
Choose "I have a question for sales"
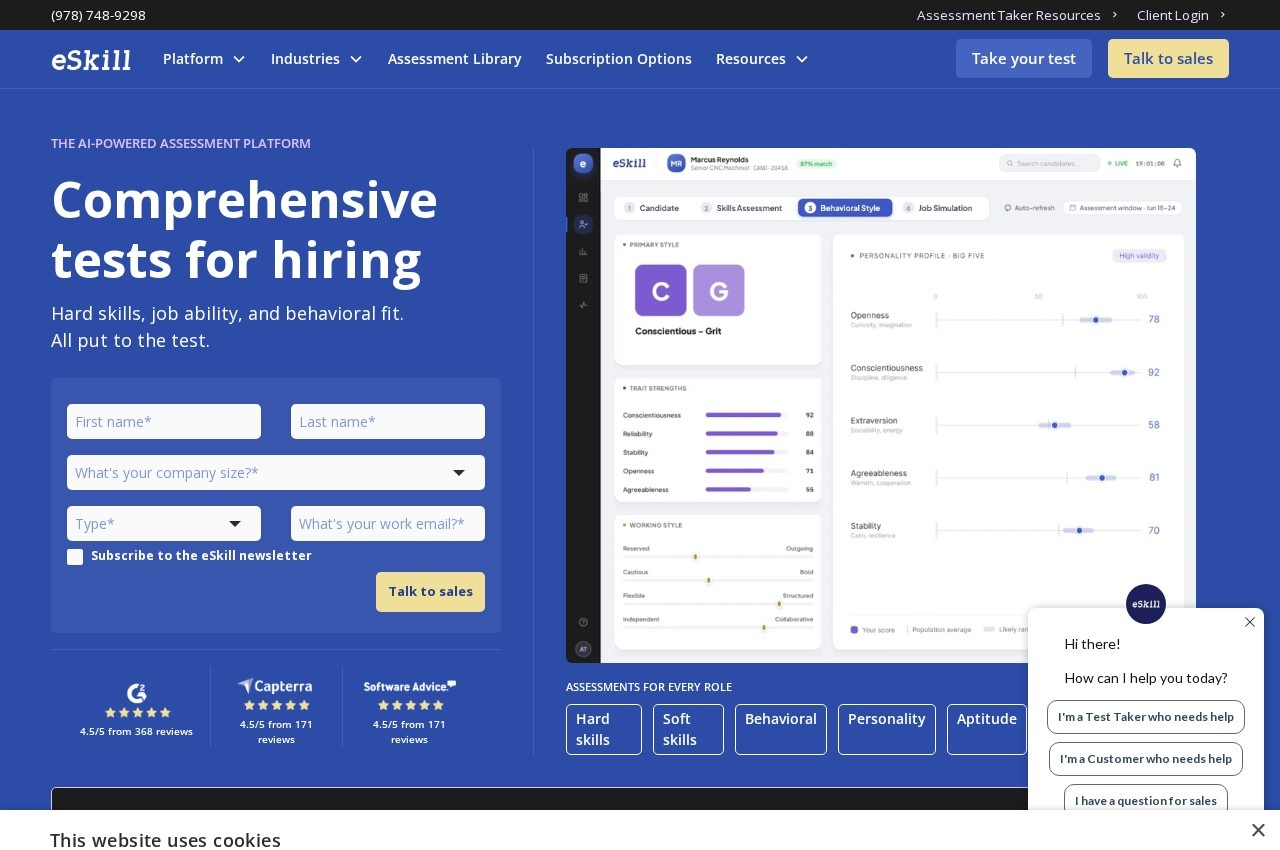pos(1146,800)
